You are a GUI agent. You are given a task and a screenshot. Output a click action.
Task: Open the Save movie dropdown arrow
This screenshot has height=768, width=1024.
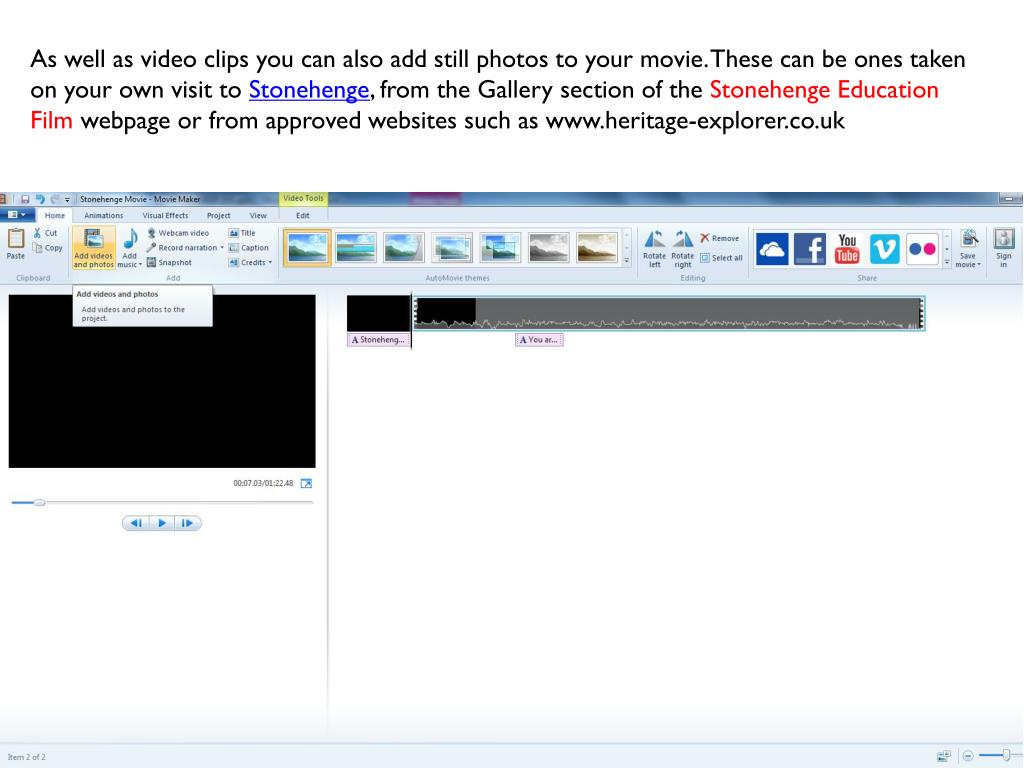979,264
